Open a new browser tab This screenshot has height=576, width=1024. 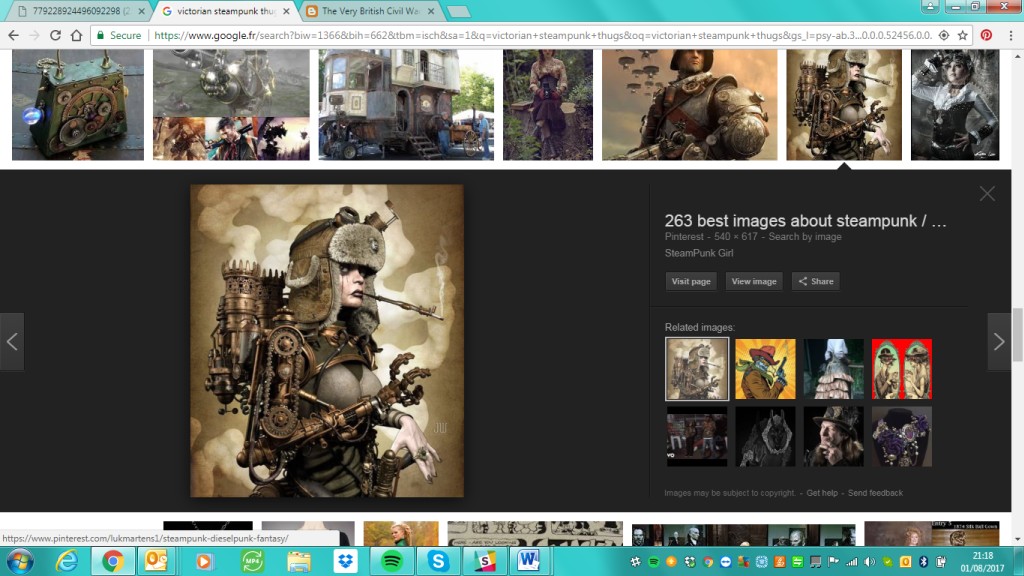point(458,11)
